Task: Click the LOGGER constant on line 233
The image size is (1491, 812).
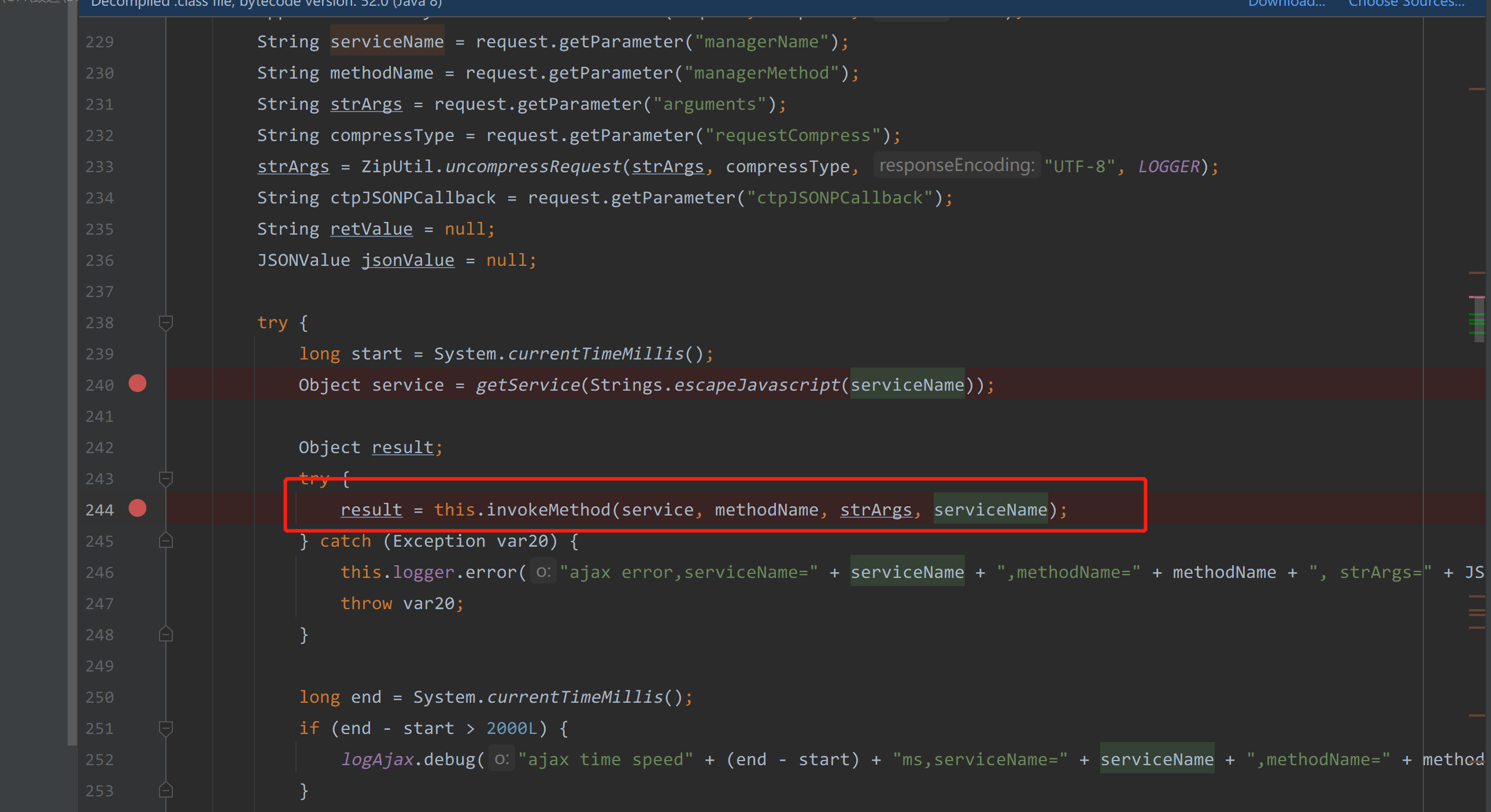Action: (1168, 166)
